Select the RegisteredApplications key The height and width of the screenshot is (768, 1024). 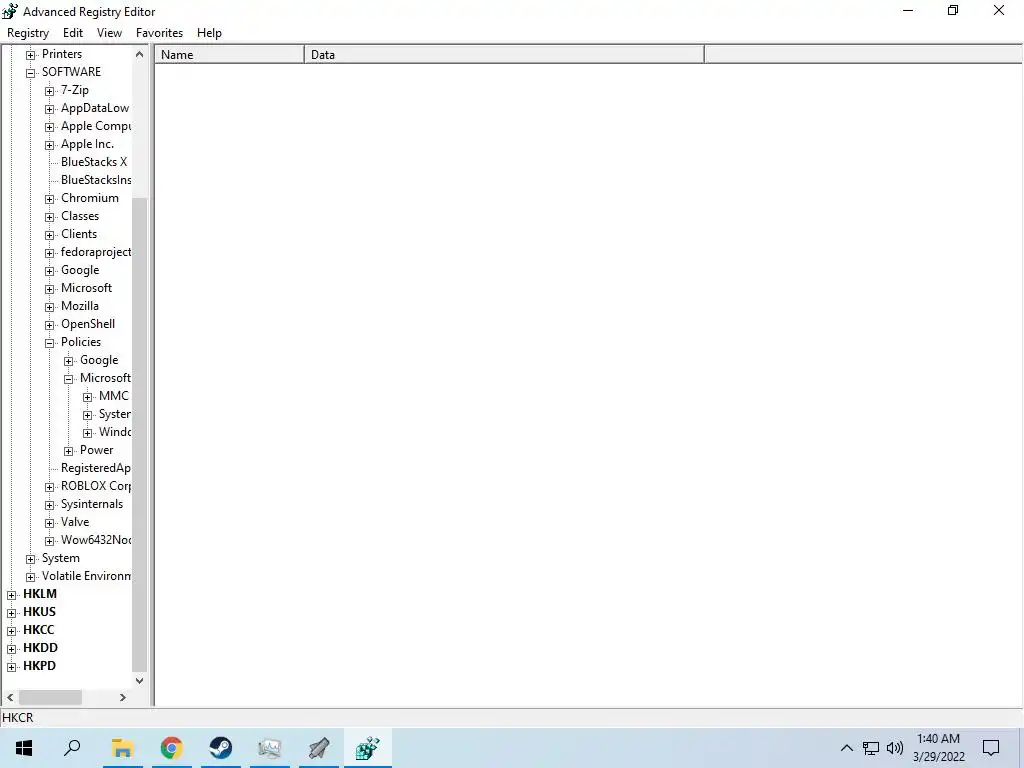coord(96,468)
